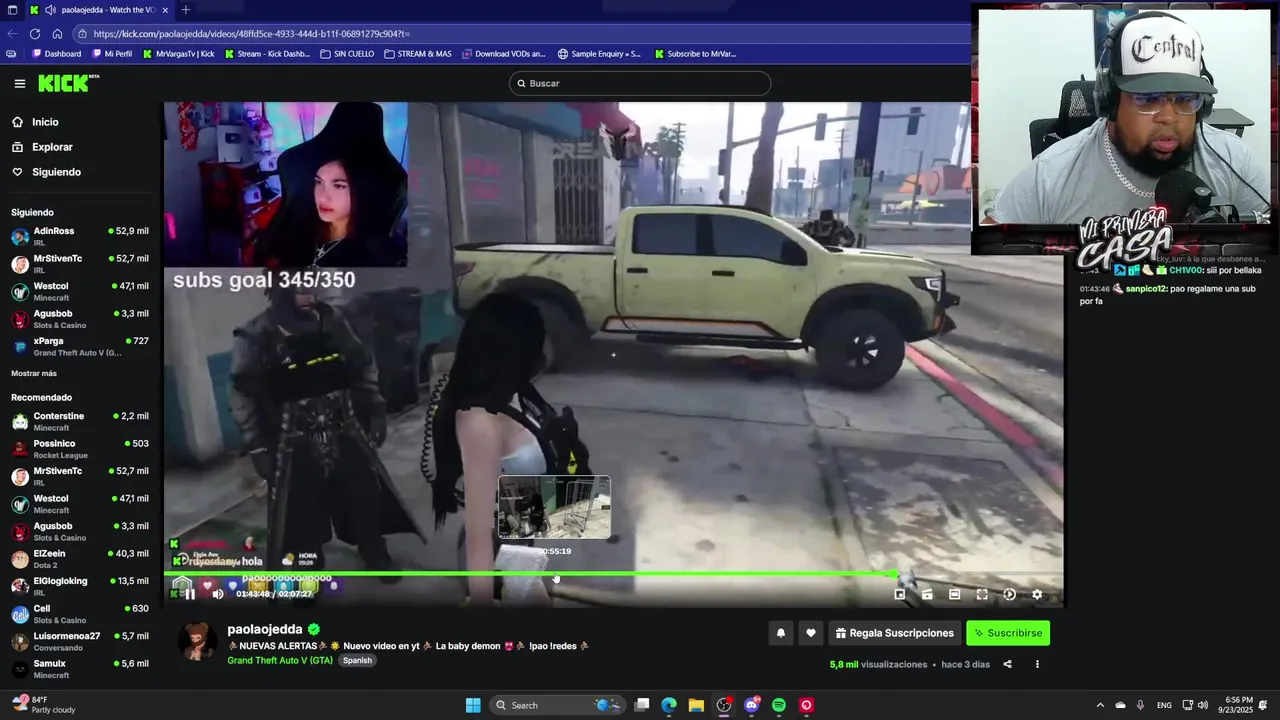The image size is (1280, 720).
Task: Enter fullscreen on the video player
Action: tap(982, 594)
